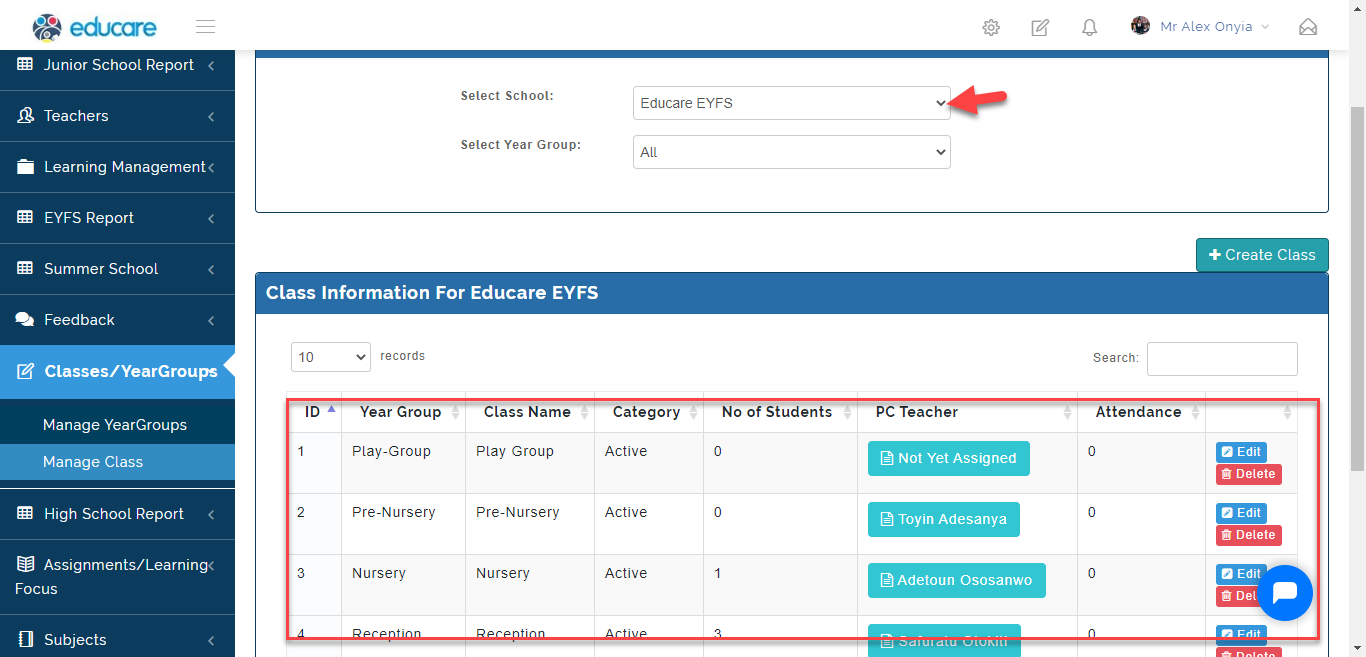Sort table by Class Name column
Image resolution: width=1366 pixels, height=657 pixels.
click(530, 412)
